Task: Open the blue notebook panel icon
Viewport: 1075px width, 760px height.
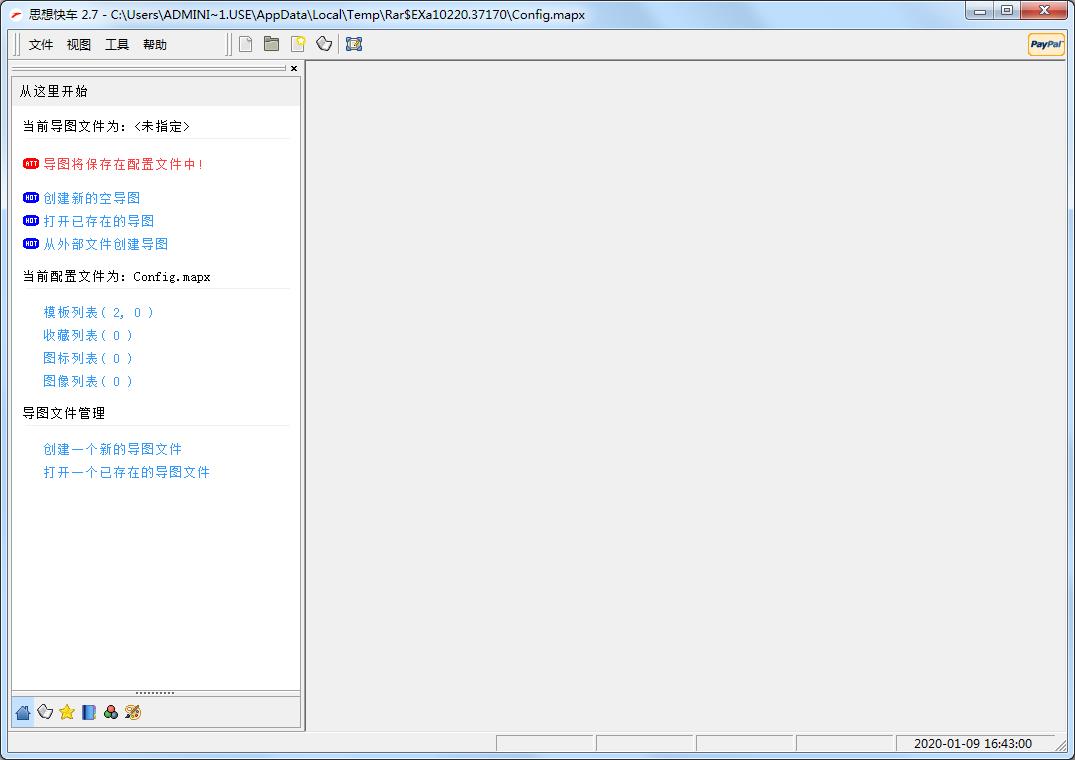Action: coord(89,712)
